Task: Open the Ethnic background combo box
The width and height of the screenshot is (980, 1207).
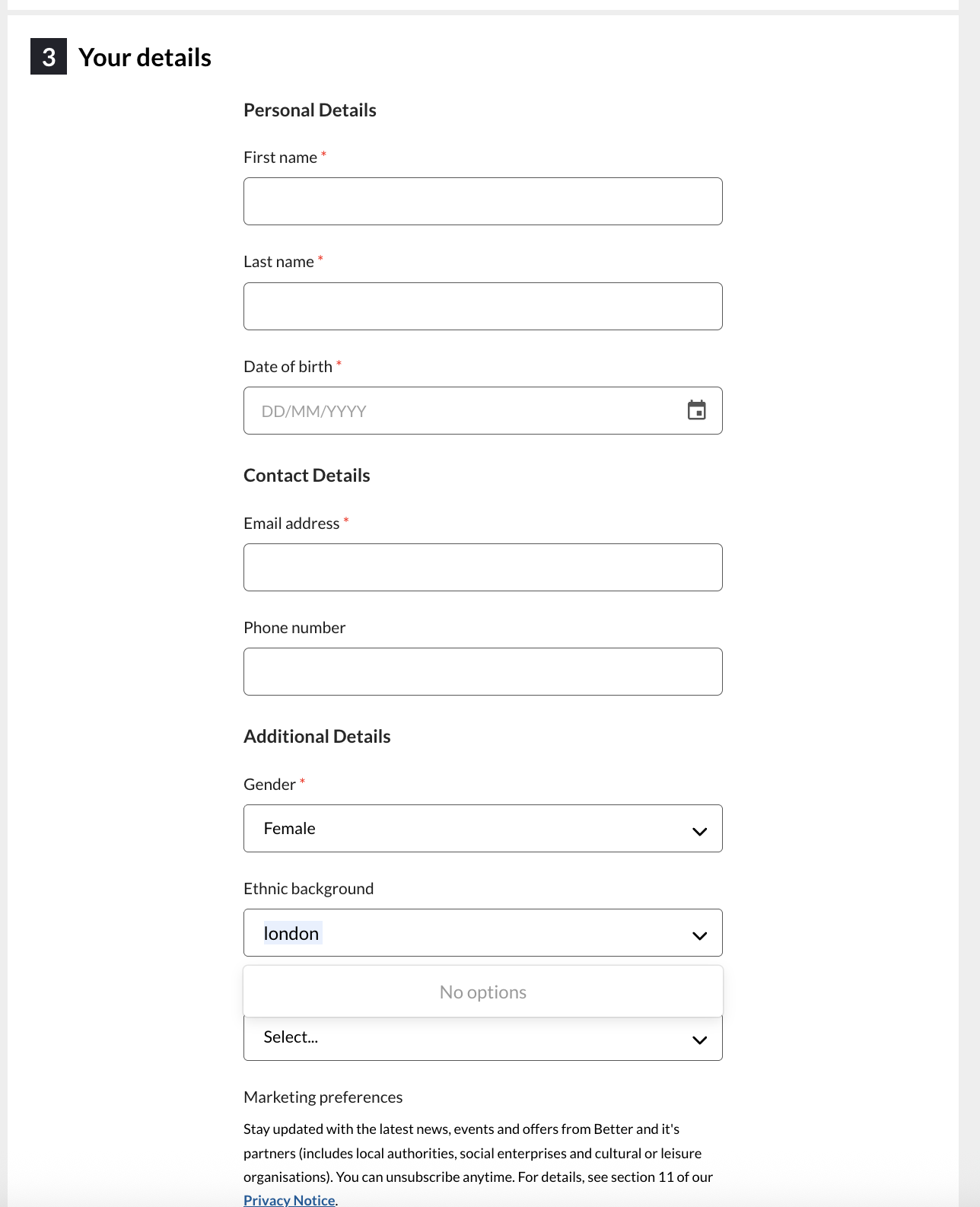Action: (482, 932)
